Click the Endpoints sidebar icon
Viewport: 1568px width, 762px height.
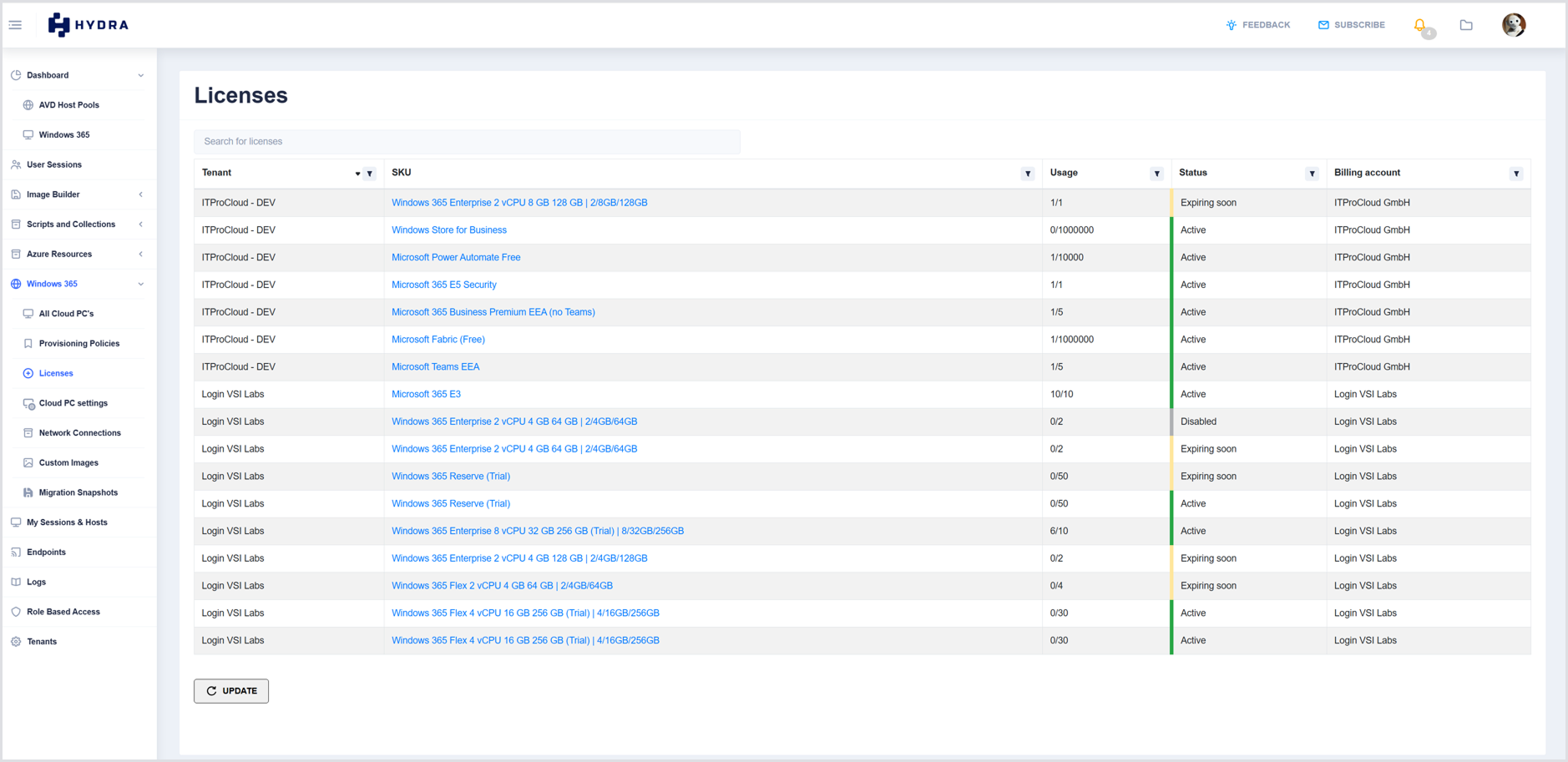pyautogui.click(x=16, y=553)
